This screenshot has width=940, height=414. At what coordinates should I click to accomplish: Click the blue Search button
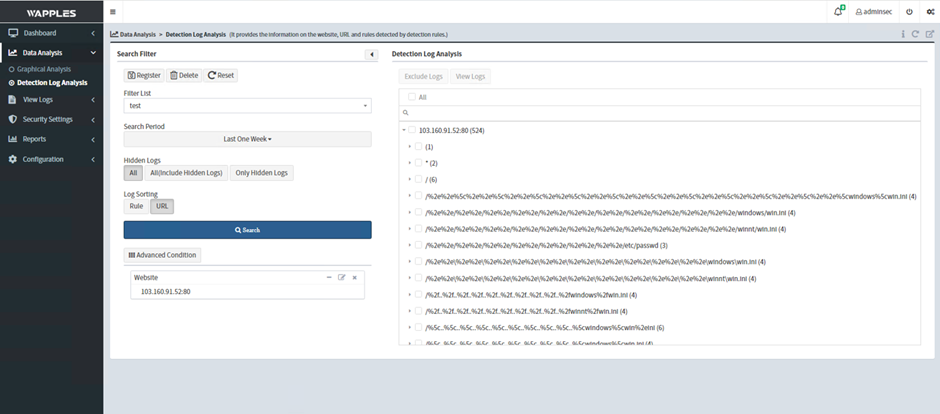click(x=247, y=230)
